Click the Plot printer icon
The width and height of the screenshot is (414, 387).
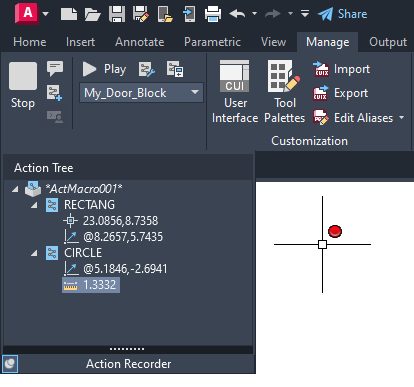coord(213,14)
